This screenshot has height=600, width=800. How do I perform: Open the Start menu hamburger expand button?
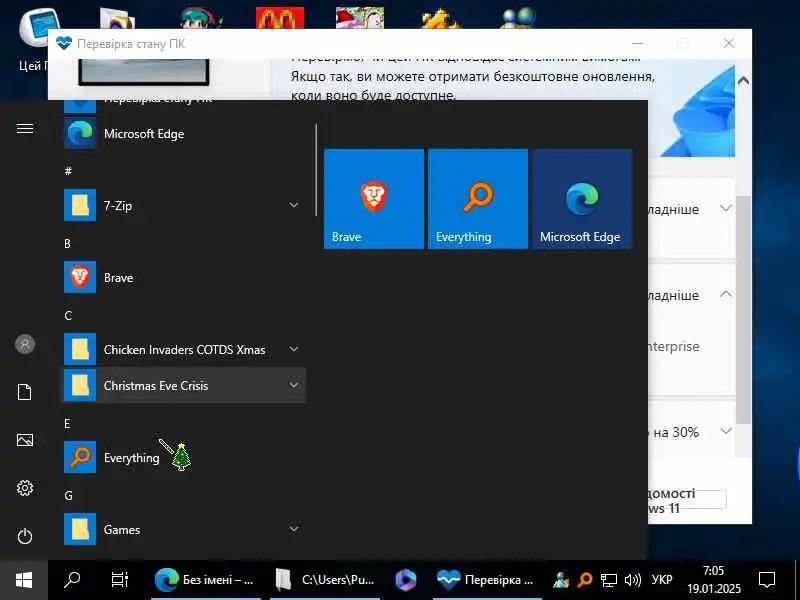[x=25, y=128]
